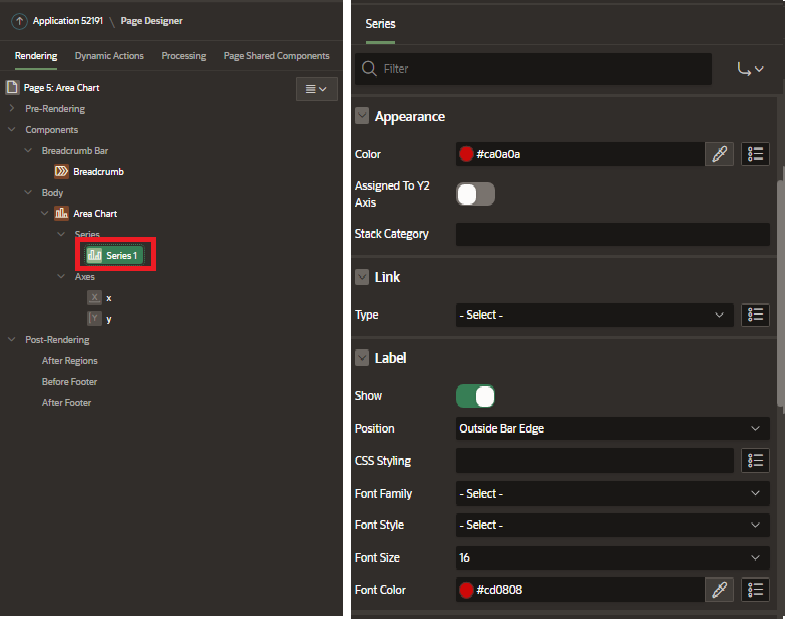Click the Application 52191 up-arrow icon
Viewport: 792px width, 624px height.
tap(20, 21)
